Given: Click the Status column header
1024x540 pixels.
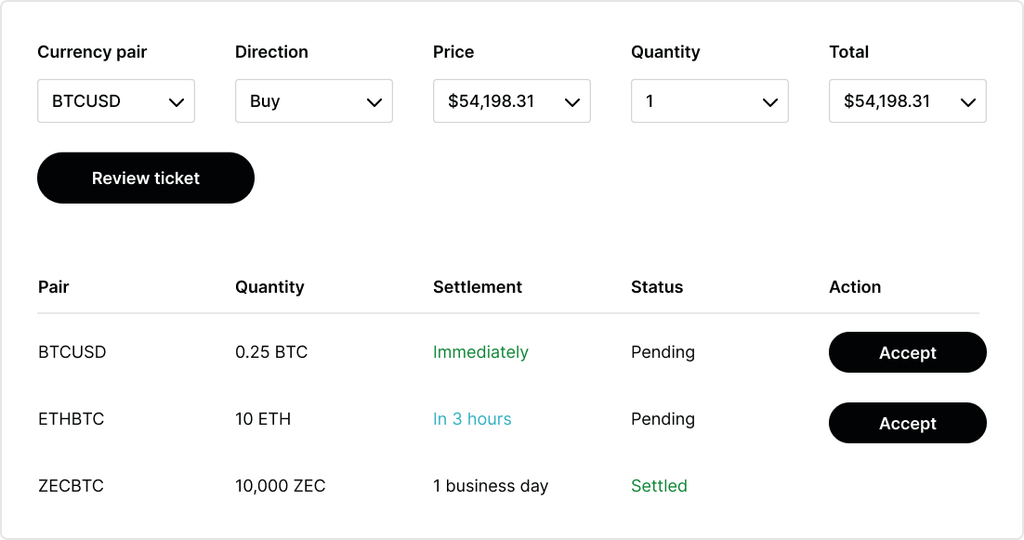Looking at the screenshot, I should click(657, 287).
